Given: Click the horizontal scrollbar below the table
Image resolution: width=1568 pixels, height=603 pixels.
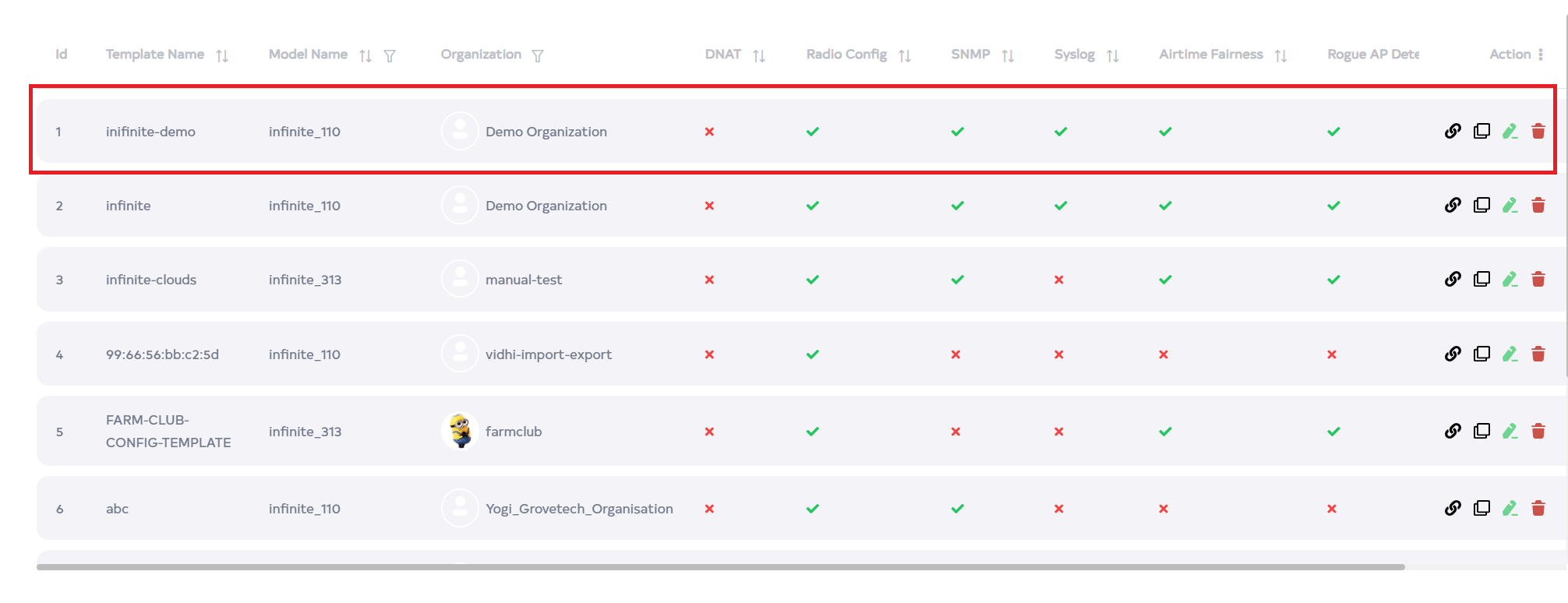Looking at the screenshot, I should pos(720,567).
